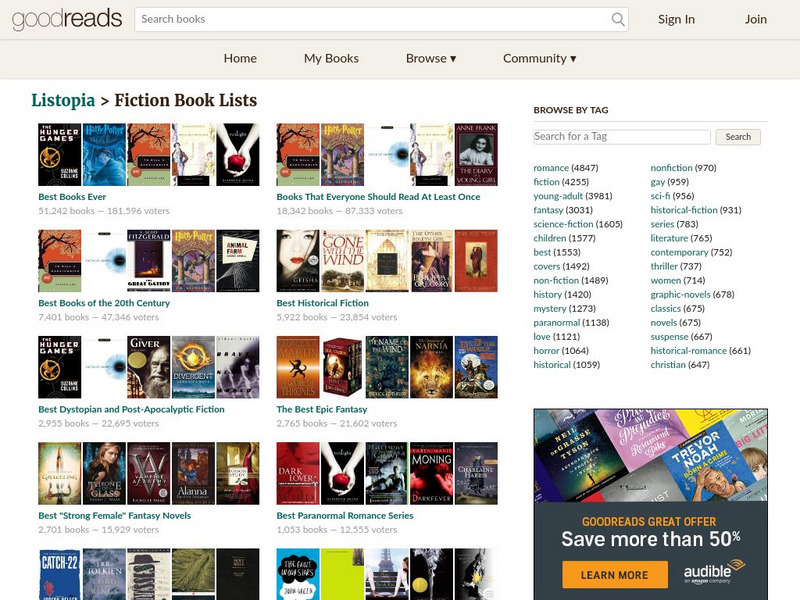Select the horror tag
The image size is (800, 600).
click(546, 351)
